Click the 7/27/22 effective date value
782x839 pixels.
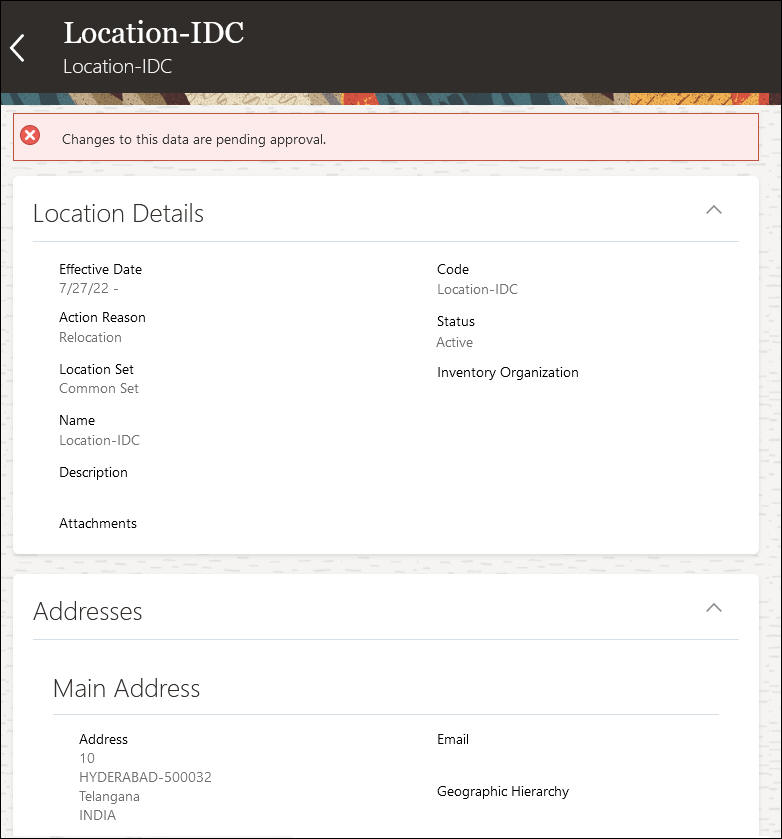coord(89,288)
